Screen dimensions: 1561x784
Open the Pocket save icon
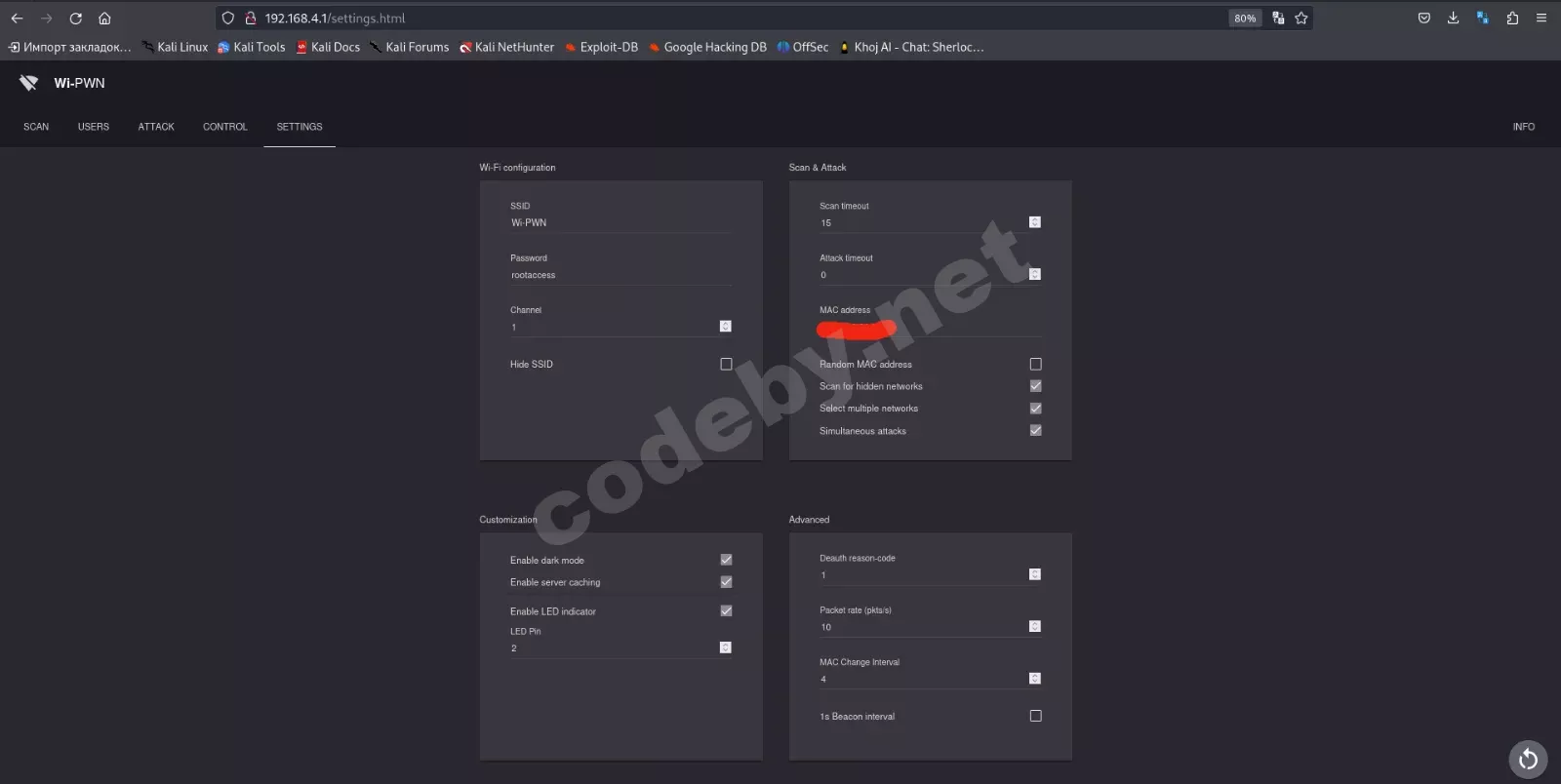(x=1424, y=18)
